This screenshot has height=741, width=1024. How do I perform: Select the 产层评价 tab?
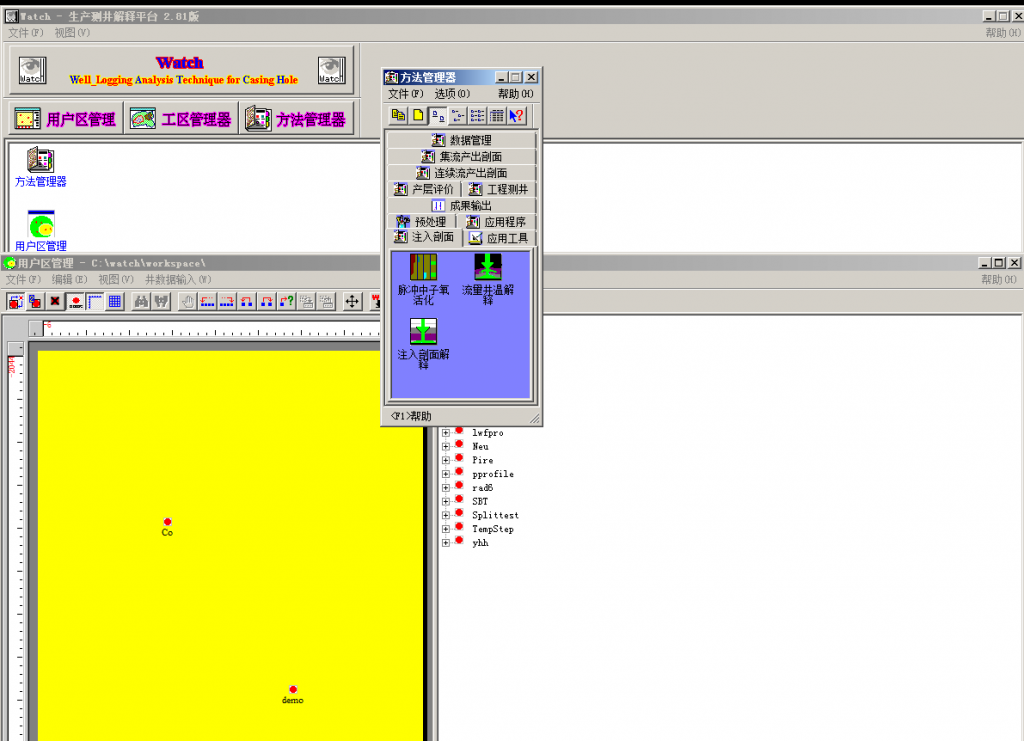coord(424,189)
